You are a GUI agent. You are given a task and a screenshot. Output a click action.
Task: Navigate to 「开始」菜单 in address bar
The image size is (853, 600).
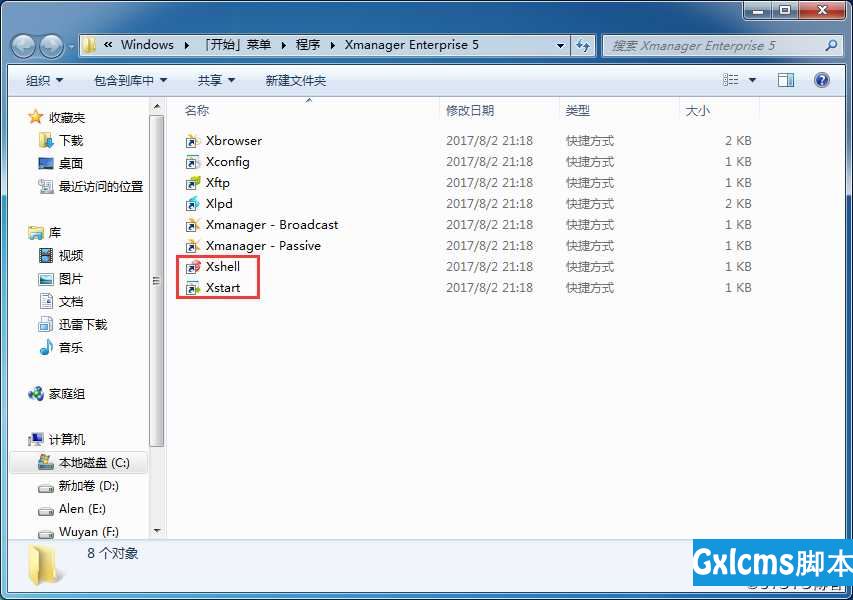(235, 45)
